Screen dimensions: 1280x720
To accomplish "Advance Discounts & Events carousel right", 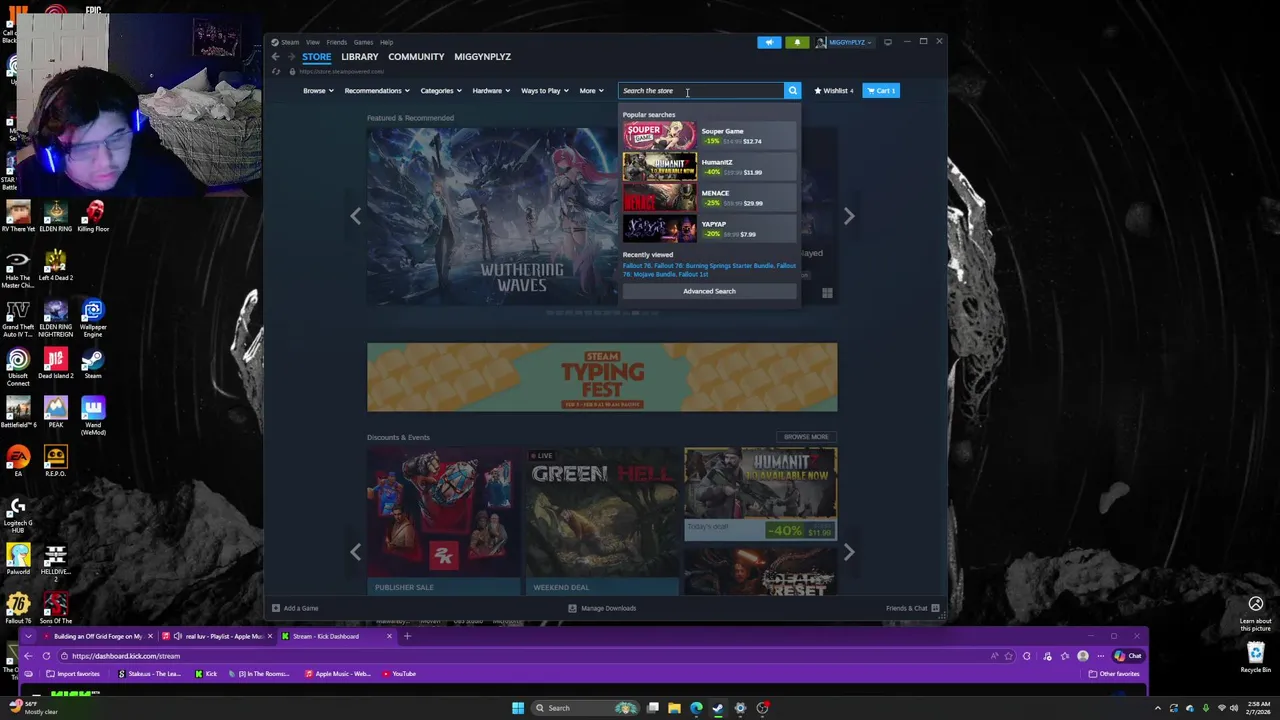I will (x=849, y=552).
